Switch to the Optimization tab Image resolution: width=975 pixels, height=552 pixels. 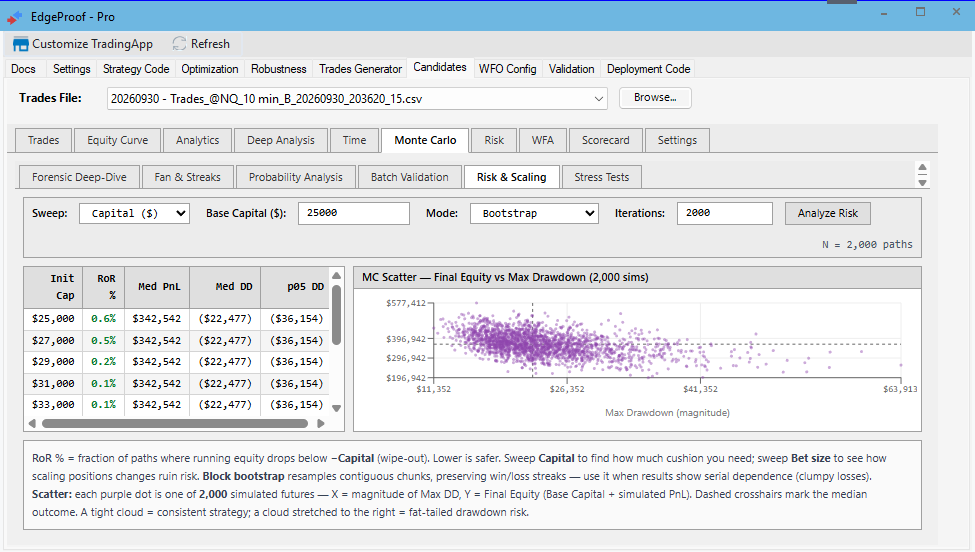pyautogui.click(x=210, y=69)
